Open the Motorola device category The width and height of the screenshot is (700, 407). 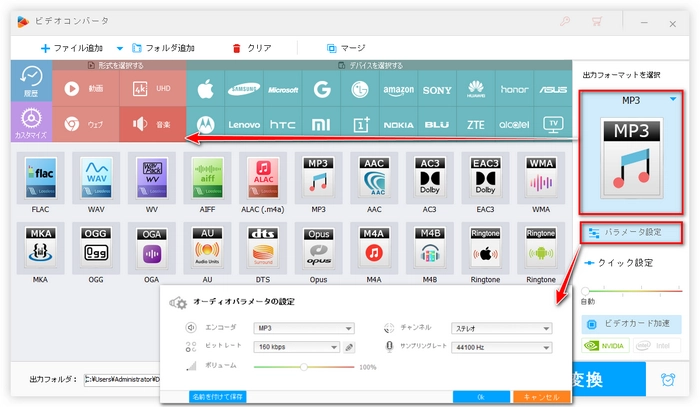tap(205, 125)
